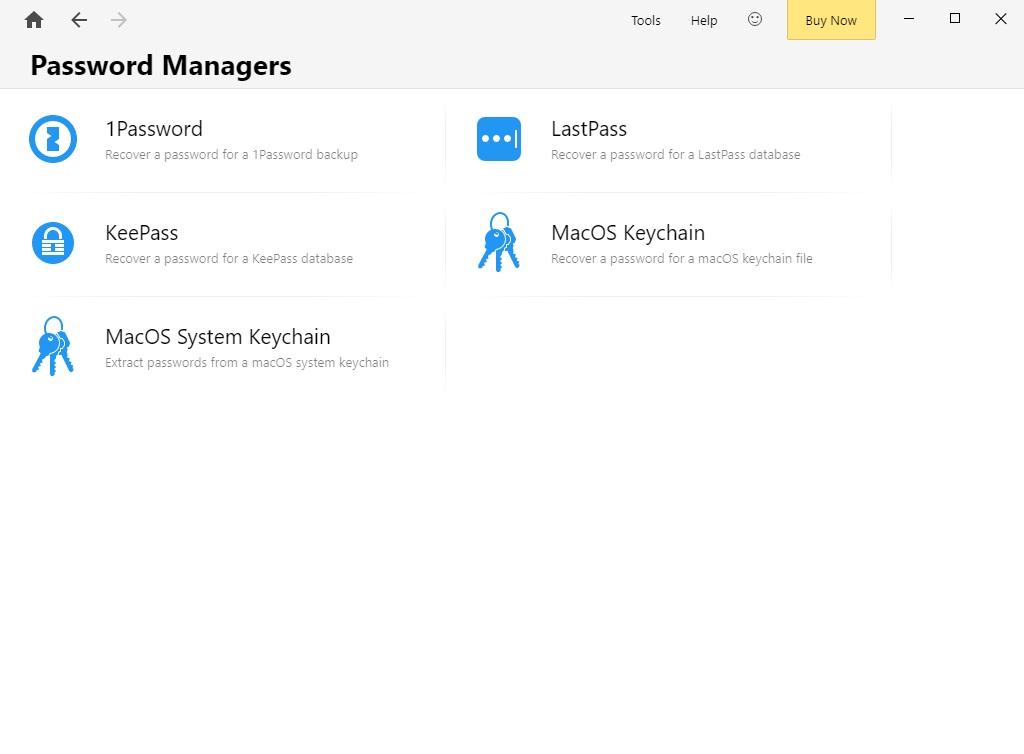Minimize the application window
This screenshot has width=1024, height=754.
coord(908,19)
